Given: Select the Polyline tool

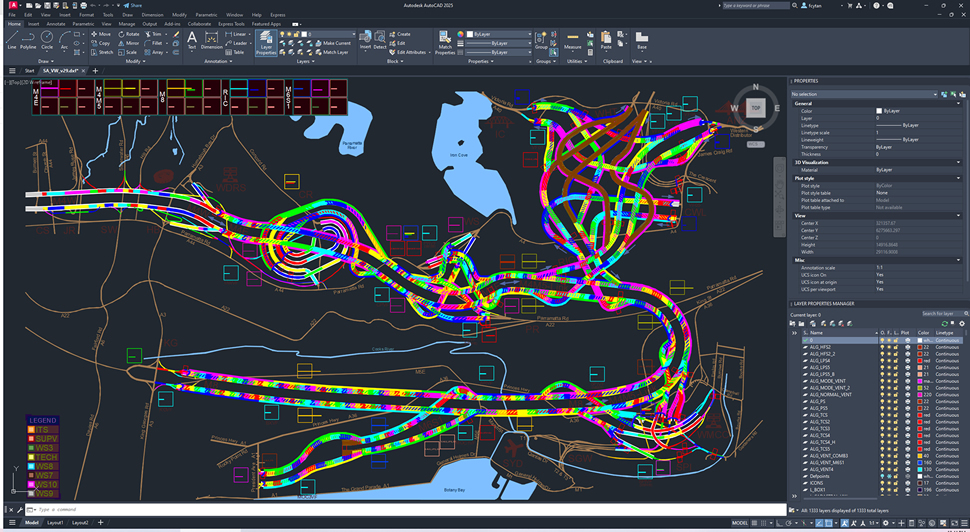Looking at the screenshot, I should click(x=28, y=39).
